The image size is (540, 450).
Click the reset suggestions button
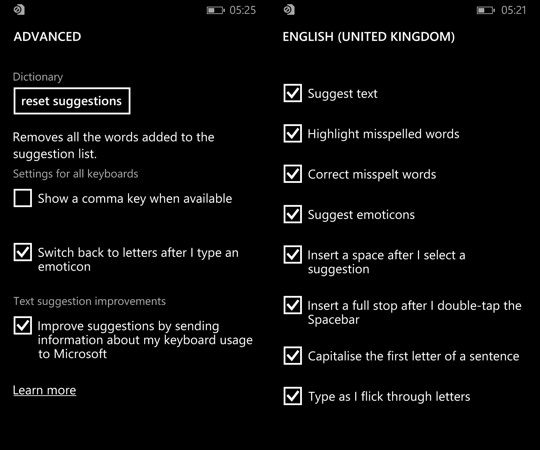click(x=72, y=101)
